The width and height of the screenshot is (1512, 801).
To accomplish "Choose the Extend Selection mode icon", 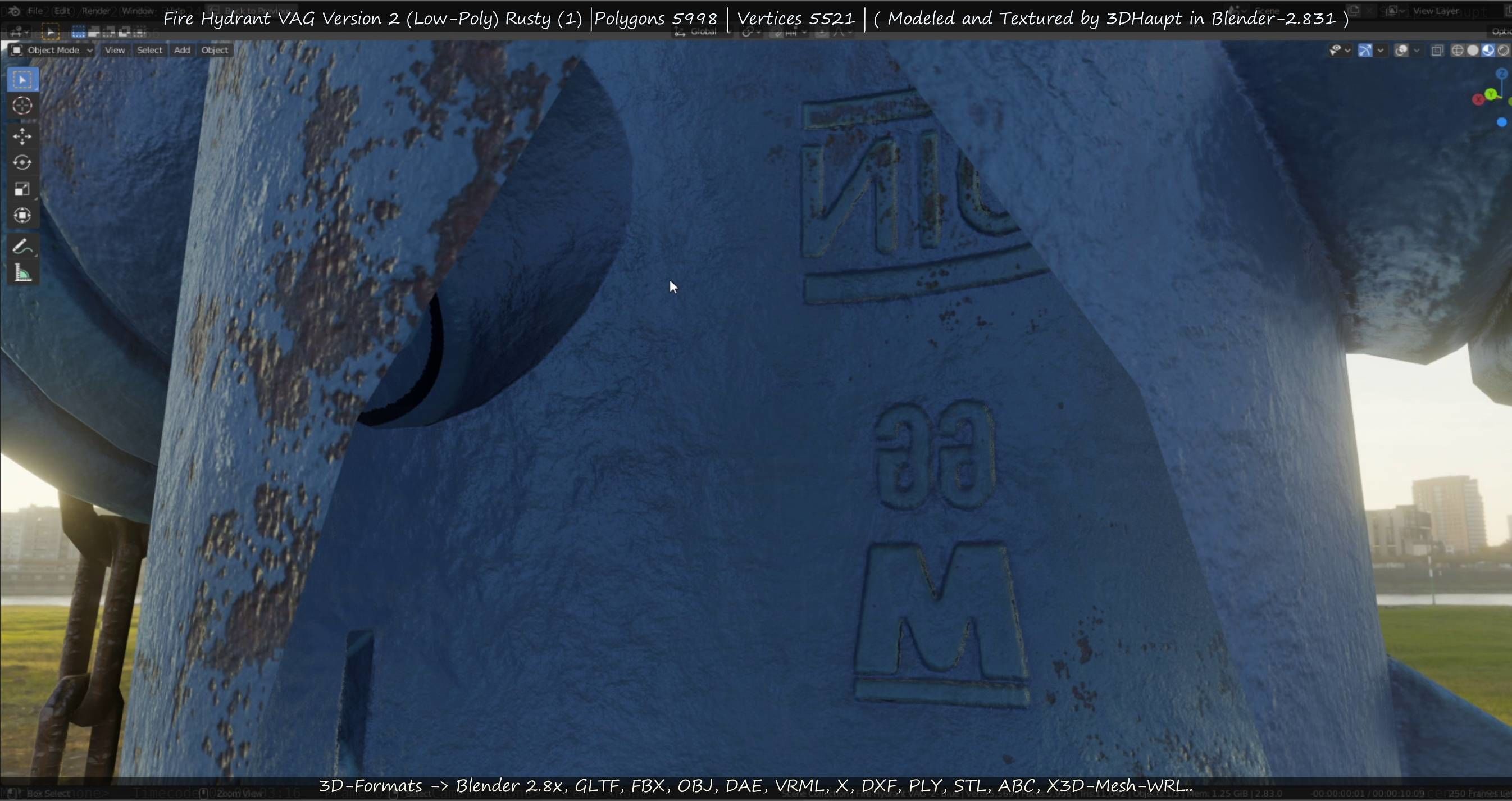I will pyautogui.click(x=93, y=32).
